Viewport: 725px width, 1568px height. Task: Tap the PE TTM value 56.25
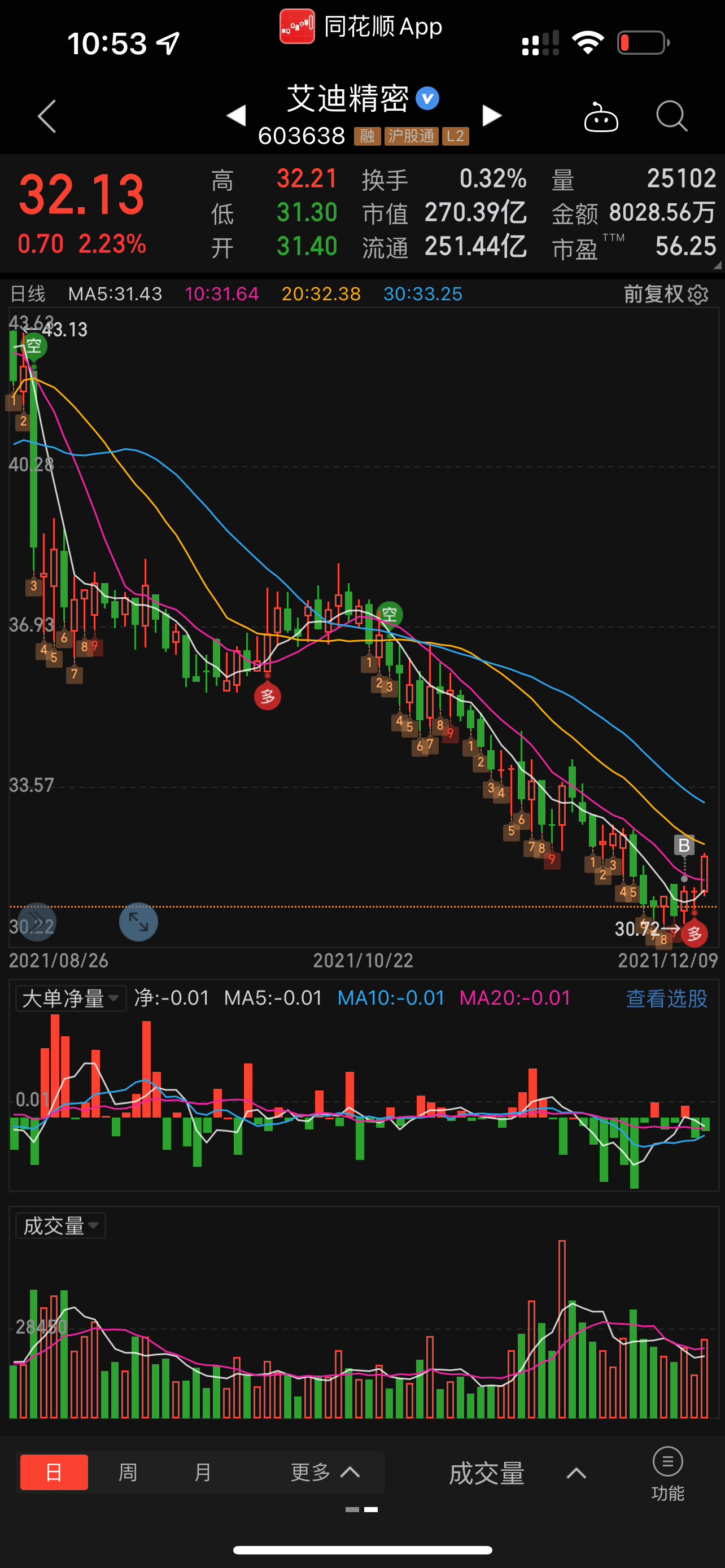(x=685, y=247)
